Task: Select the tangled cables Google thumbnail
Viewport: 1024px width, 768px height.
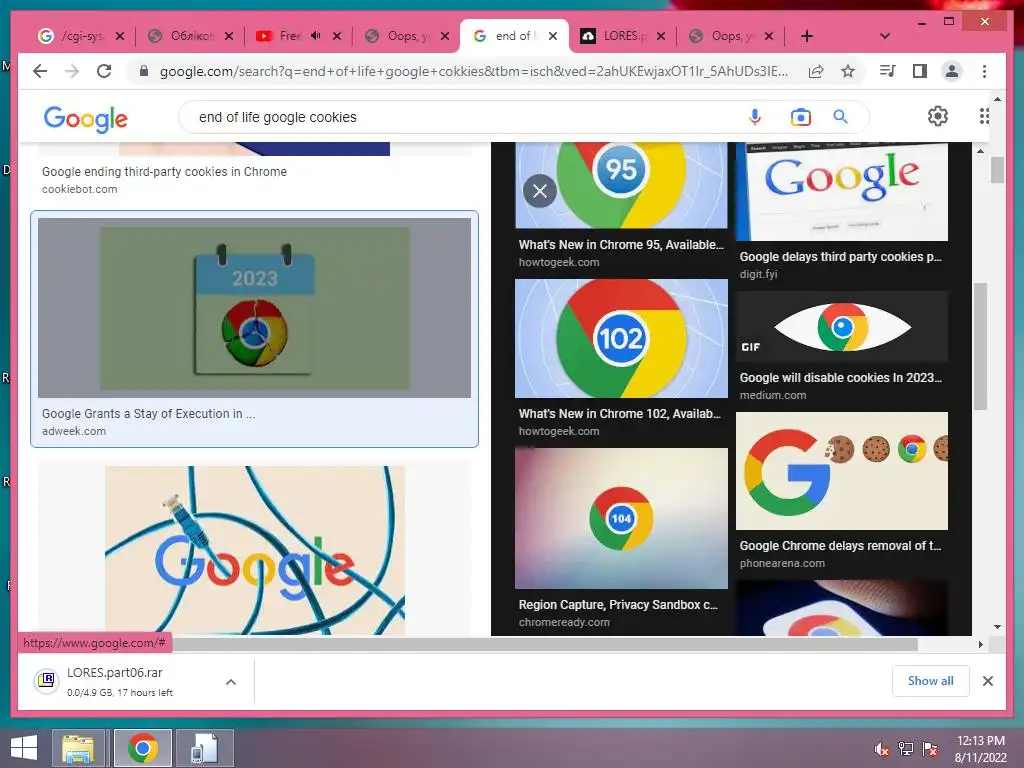Action: 255,550
